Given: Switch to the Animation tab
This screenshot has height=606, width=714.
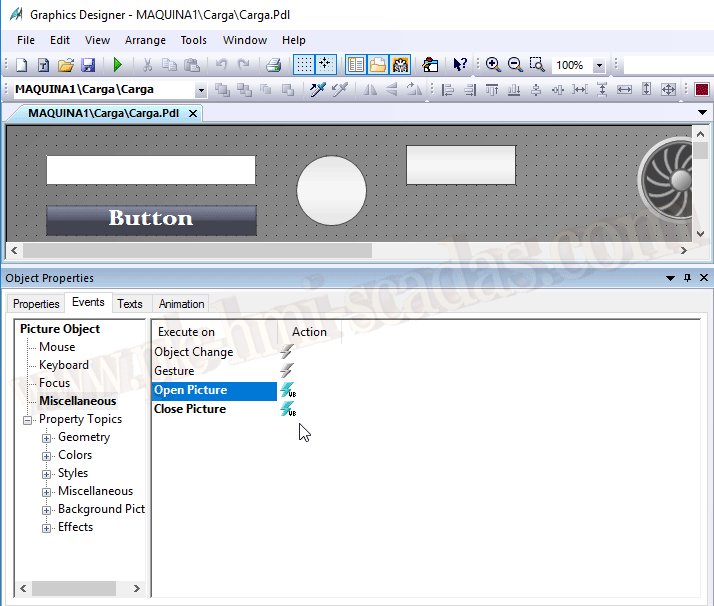Looking at the screenshot, I should click(181, 304).
